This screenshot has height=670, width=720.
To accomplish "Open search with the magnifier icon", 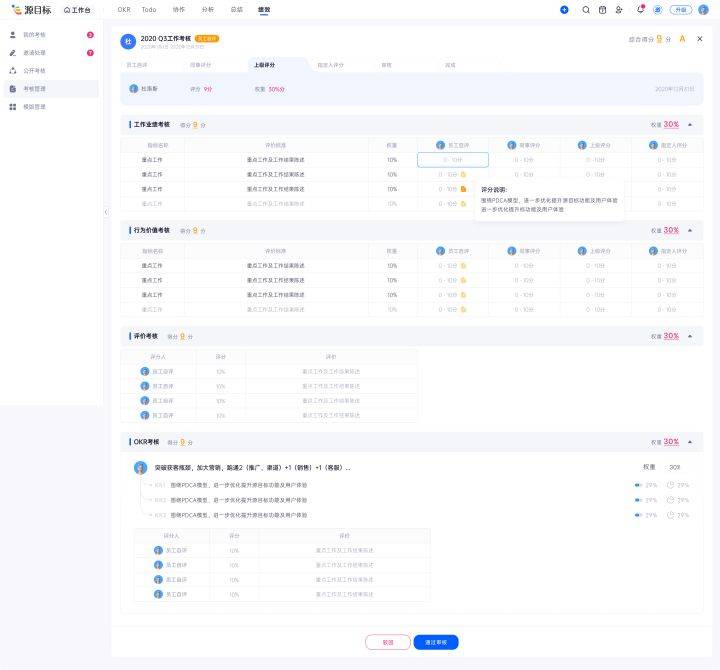I will [586, 9].
